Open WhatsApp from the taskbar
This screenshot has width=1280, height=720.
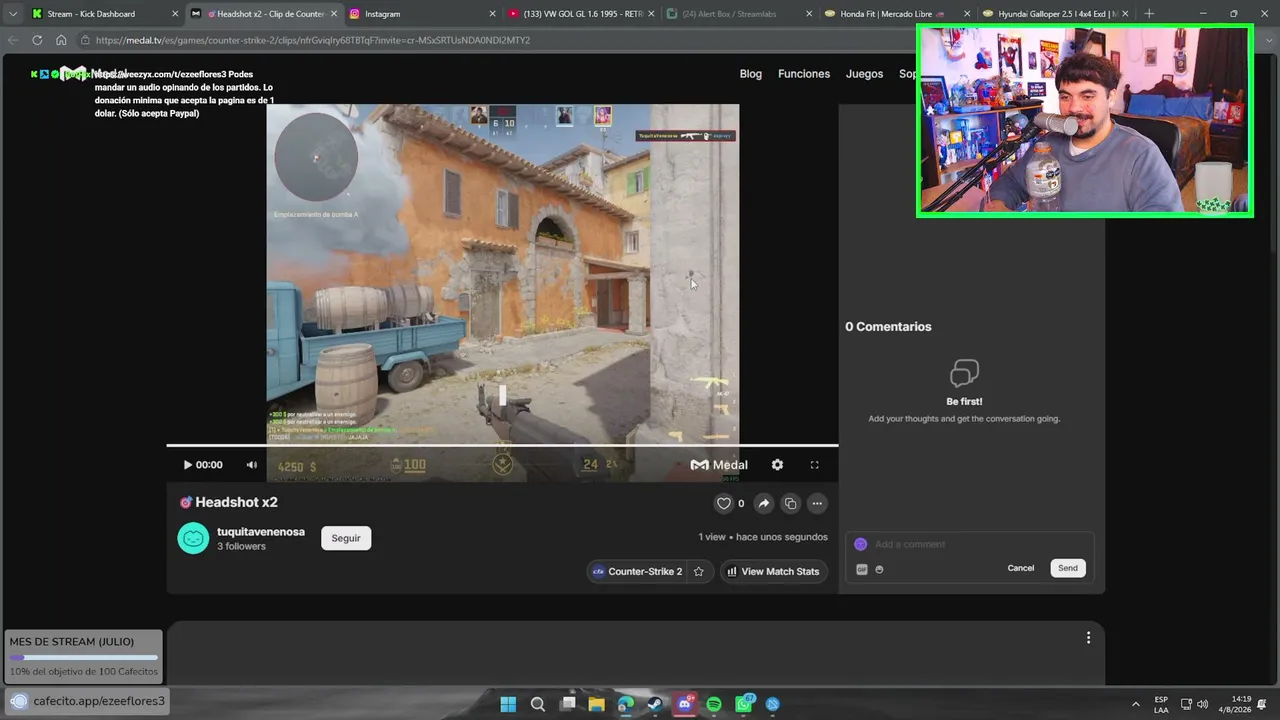[x=744, y=704]
